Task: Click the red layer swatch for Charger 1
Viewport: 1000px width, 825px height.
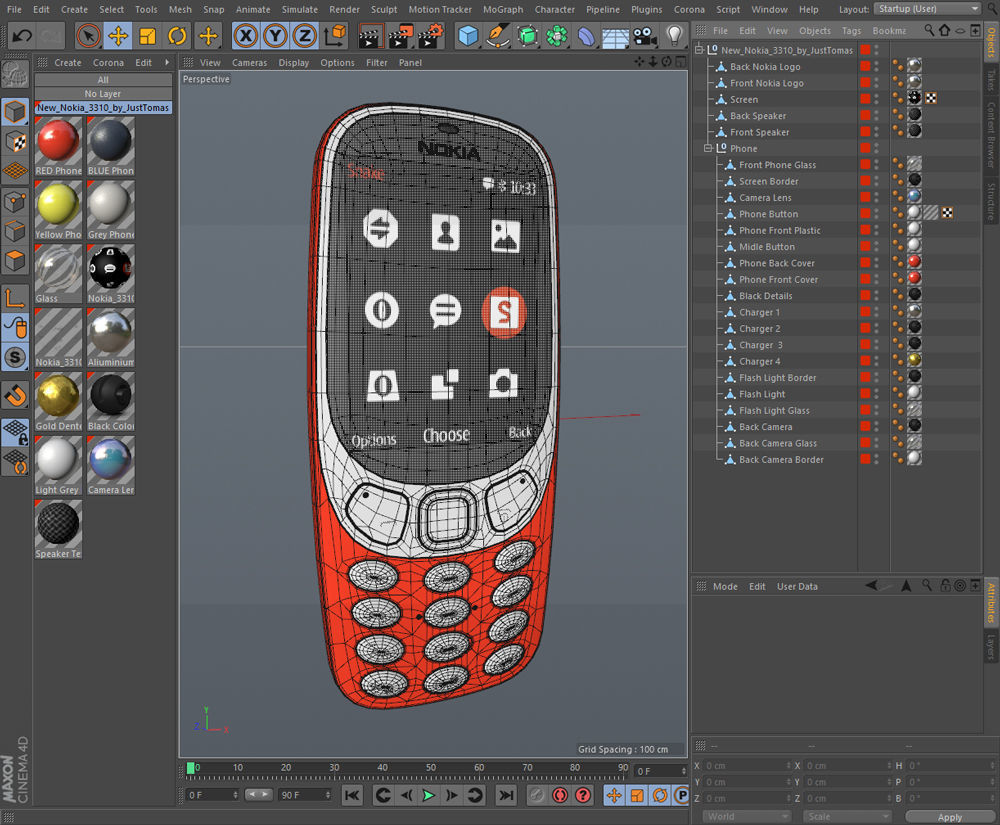Action: coord(865,312)
